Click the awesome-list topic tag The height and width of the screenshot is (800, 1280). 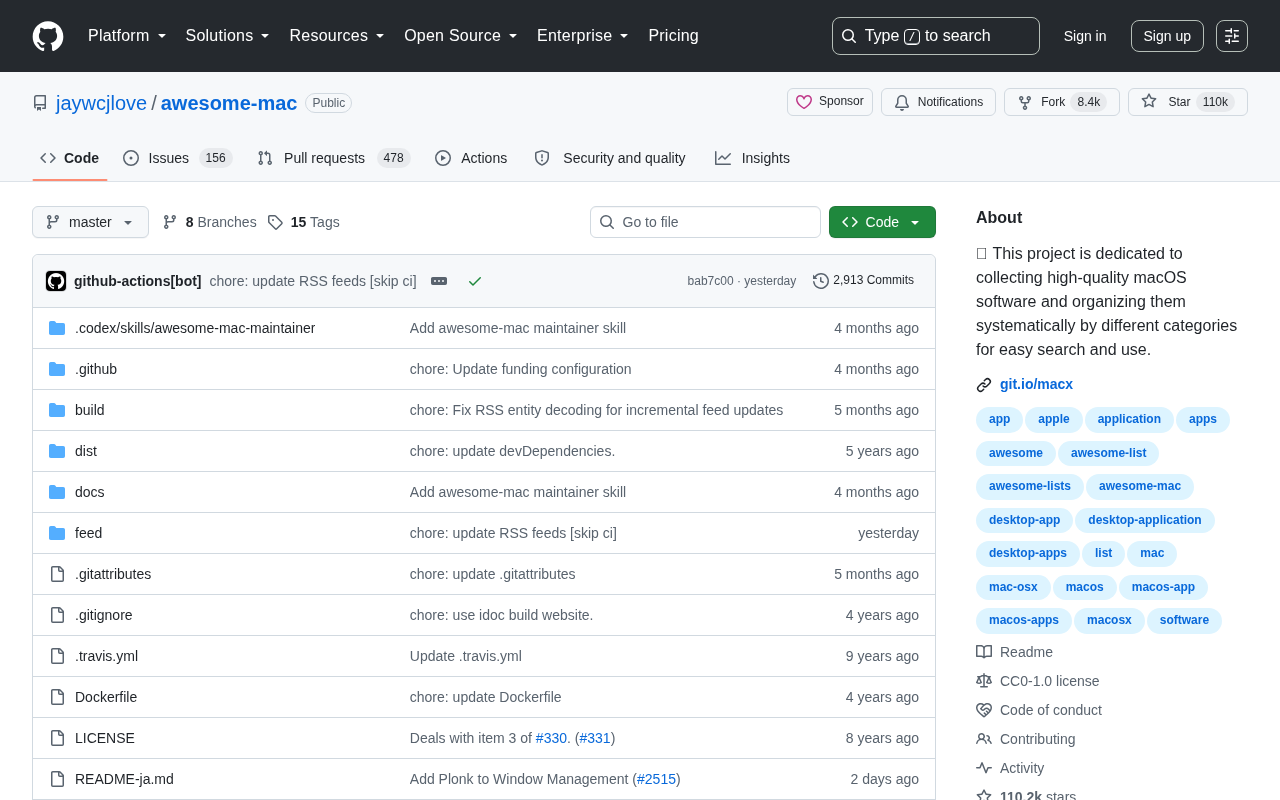[1108, 453]
